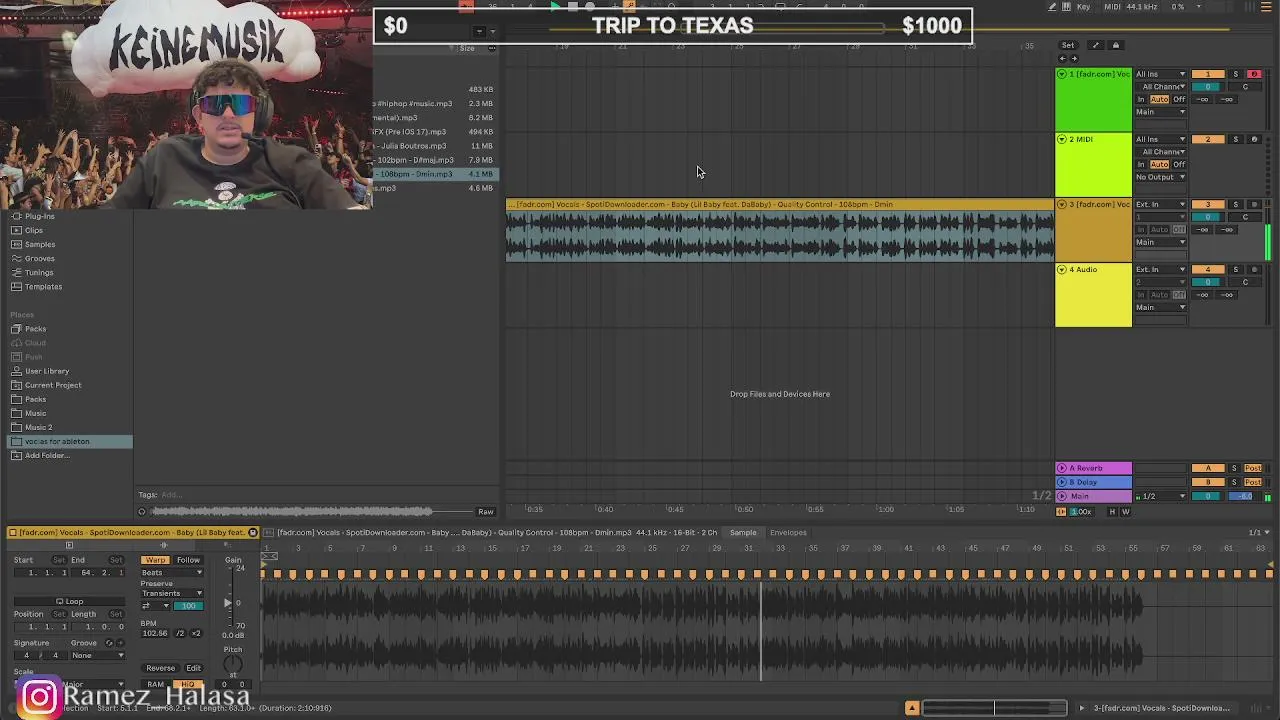This screenshot has height=720, width=1280.
Task: Click track 1 volume value field
Action: click(1207, 87)
